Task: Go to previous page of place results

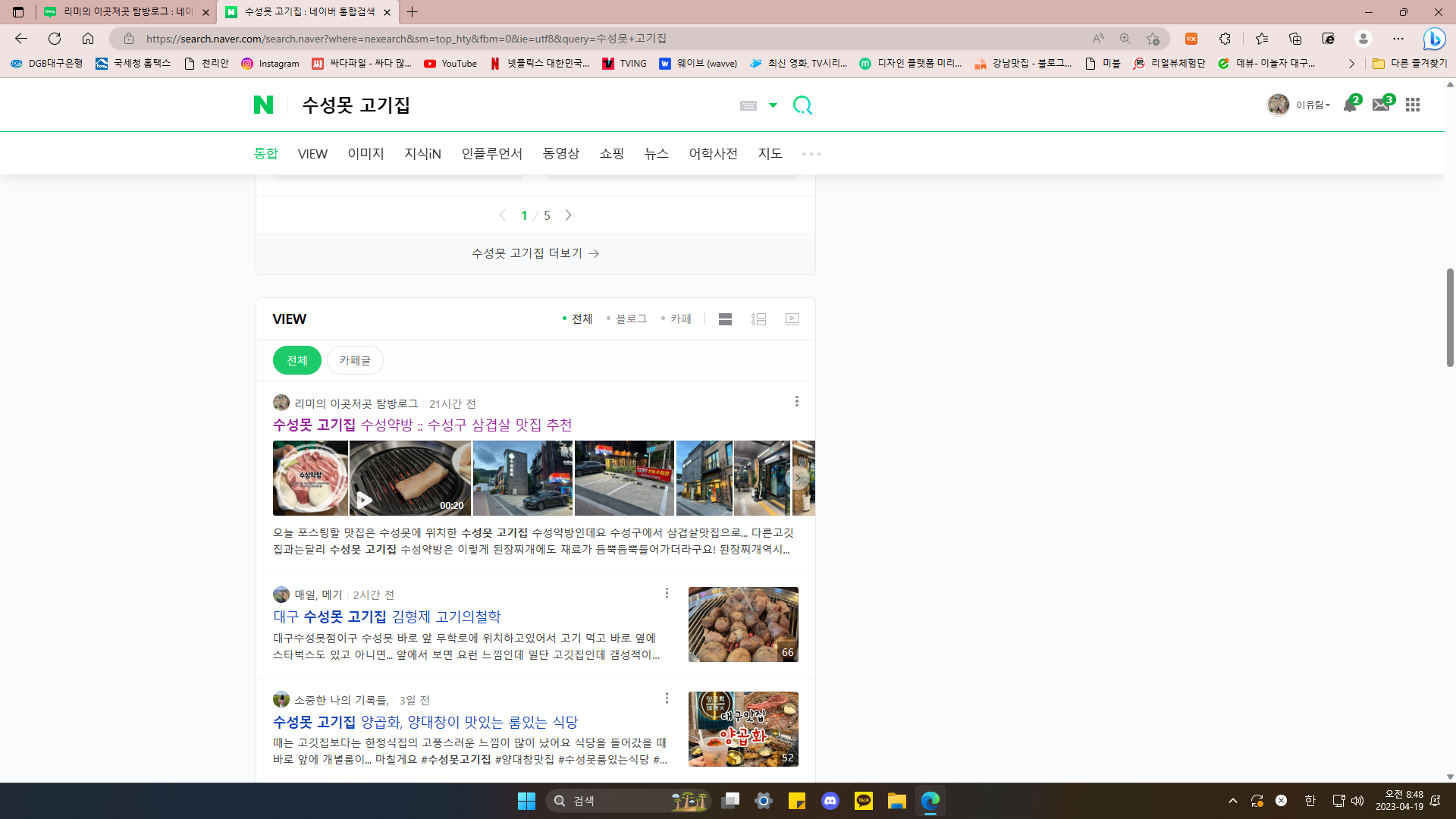Action: (x=502, y=215)
